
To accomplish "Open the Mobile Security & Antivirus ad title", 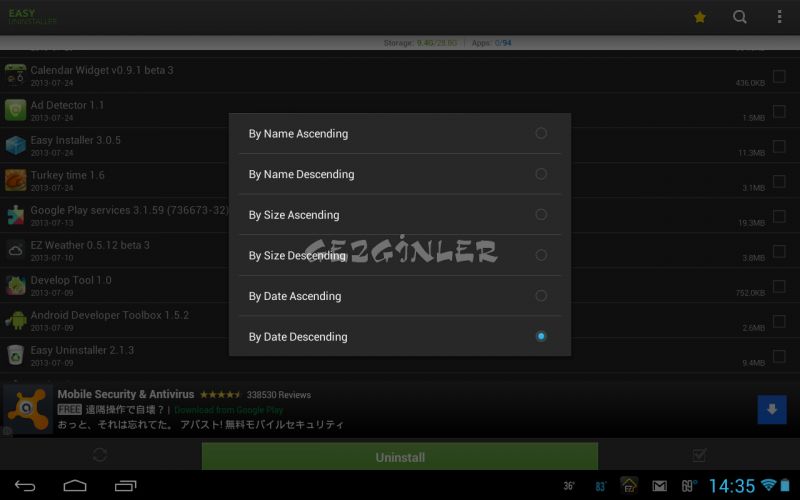I will coord(126,394).
